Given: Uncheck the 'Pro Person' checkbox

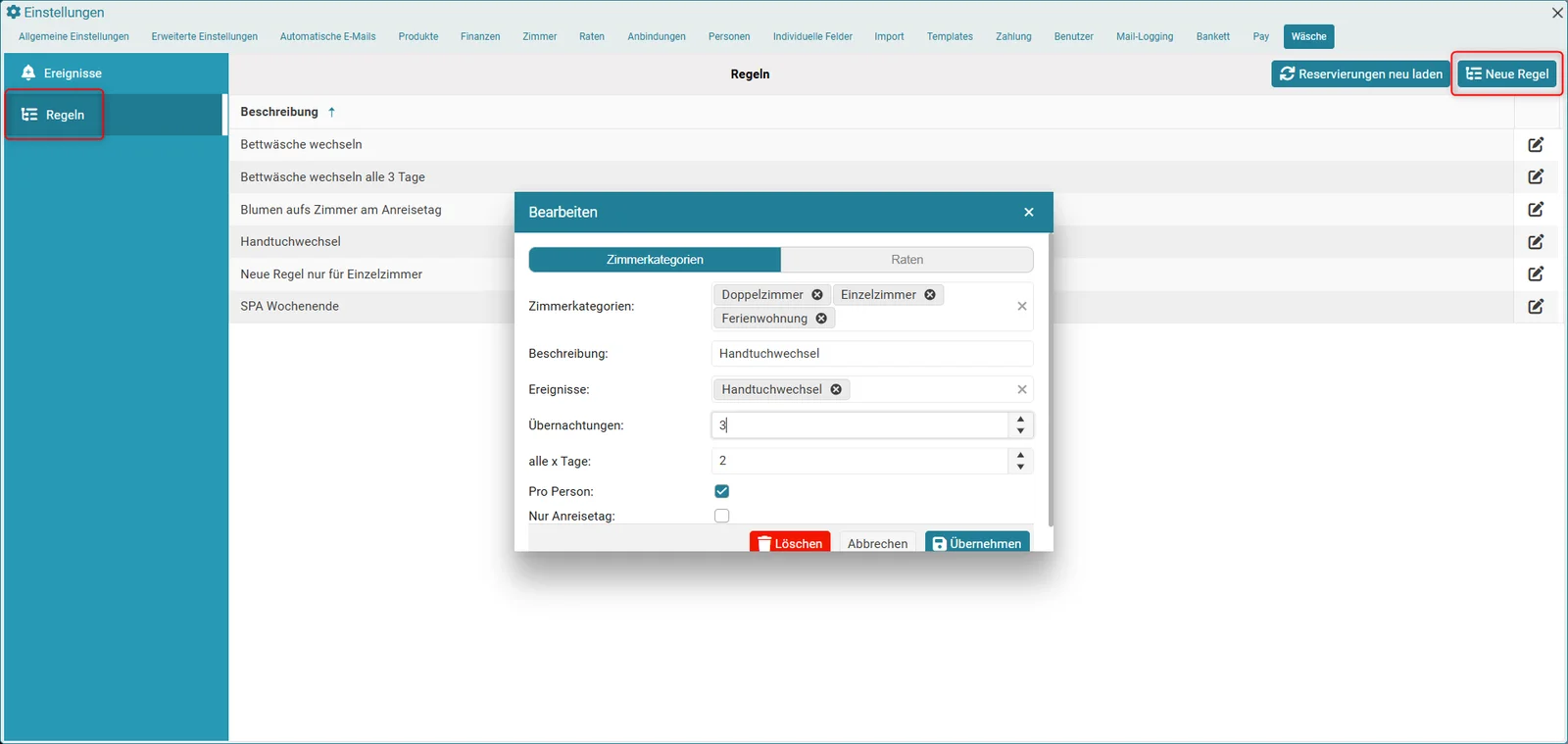Looking at the screenshot, I should point(722,491).
